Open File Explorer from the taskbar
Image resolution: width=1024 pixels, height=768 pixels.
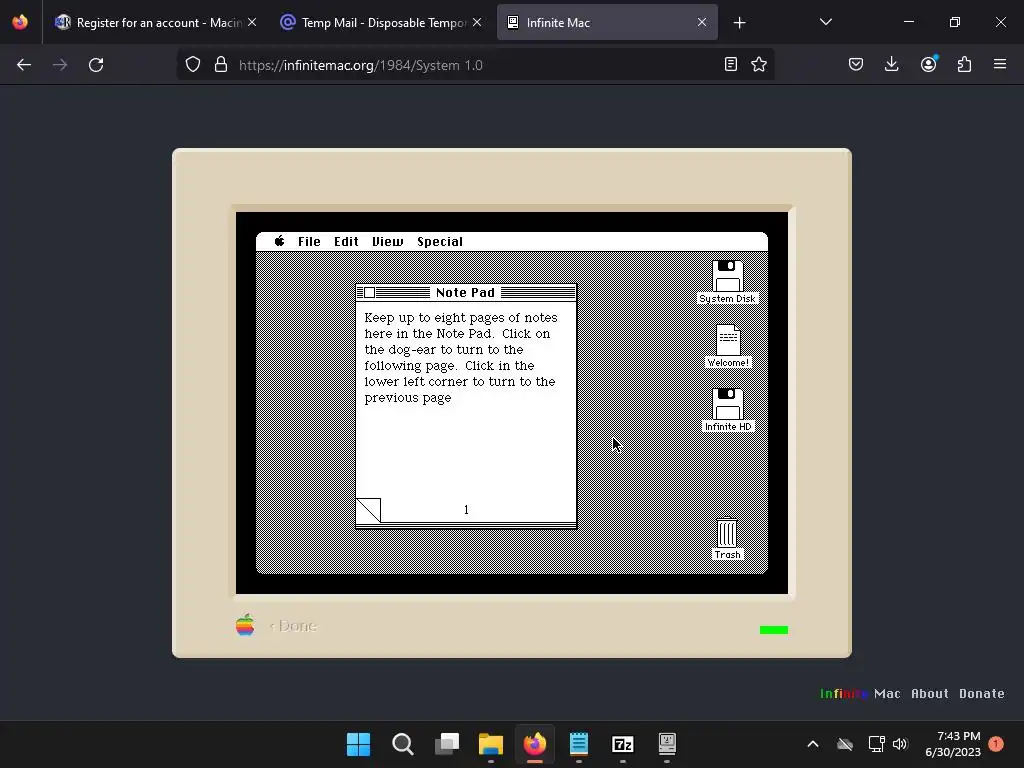click(x=490, y=744)
